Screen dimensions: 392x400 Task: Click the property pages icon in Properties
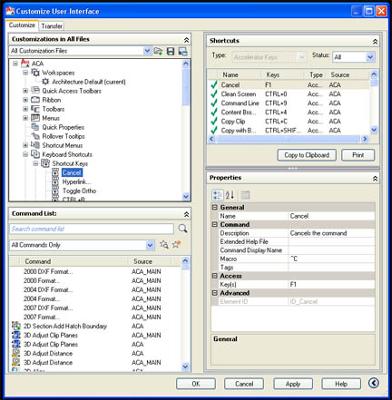coord(245,195)
